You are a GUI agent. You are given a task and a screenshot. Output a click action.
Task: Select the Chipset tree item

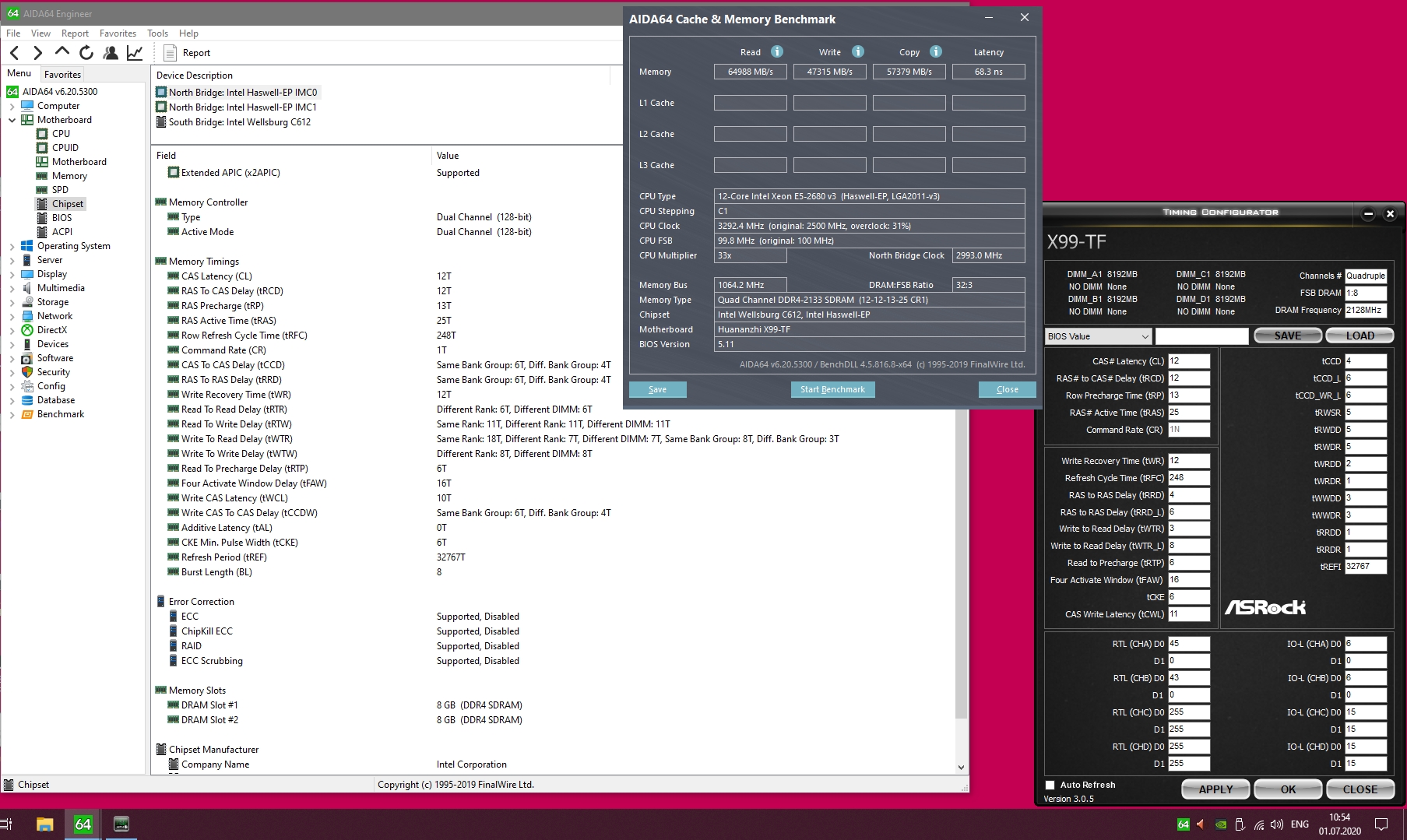68,204
